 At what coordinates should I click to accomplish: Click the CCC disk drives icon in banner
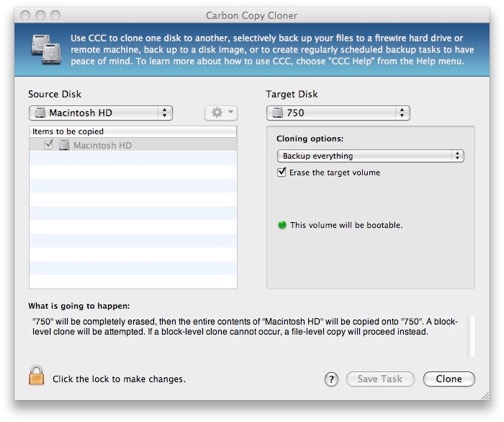click(47, 49)
